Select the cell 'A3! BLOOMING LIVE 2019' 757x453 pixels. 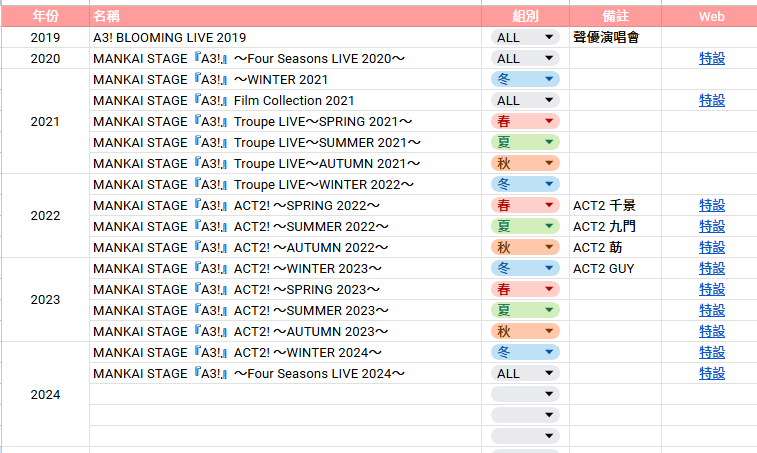285,37
